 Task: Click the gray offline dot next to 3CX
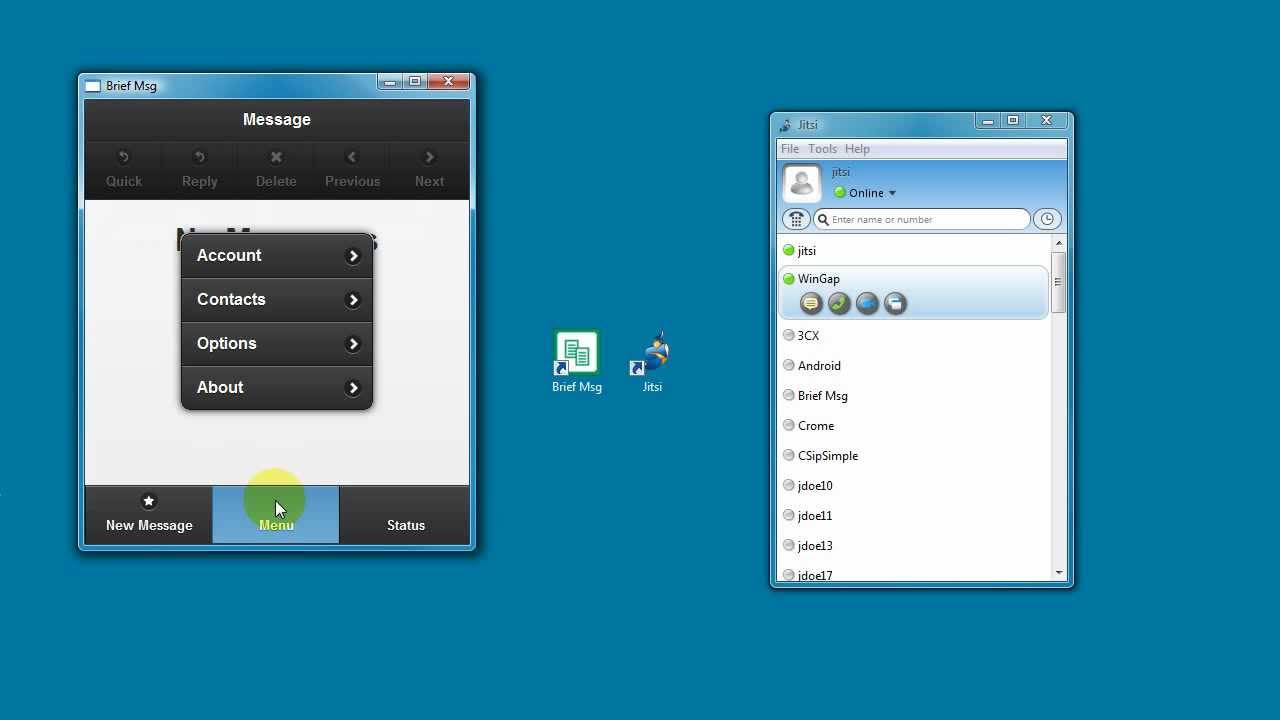pyautogui.click(x=789, y=336)
